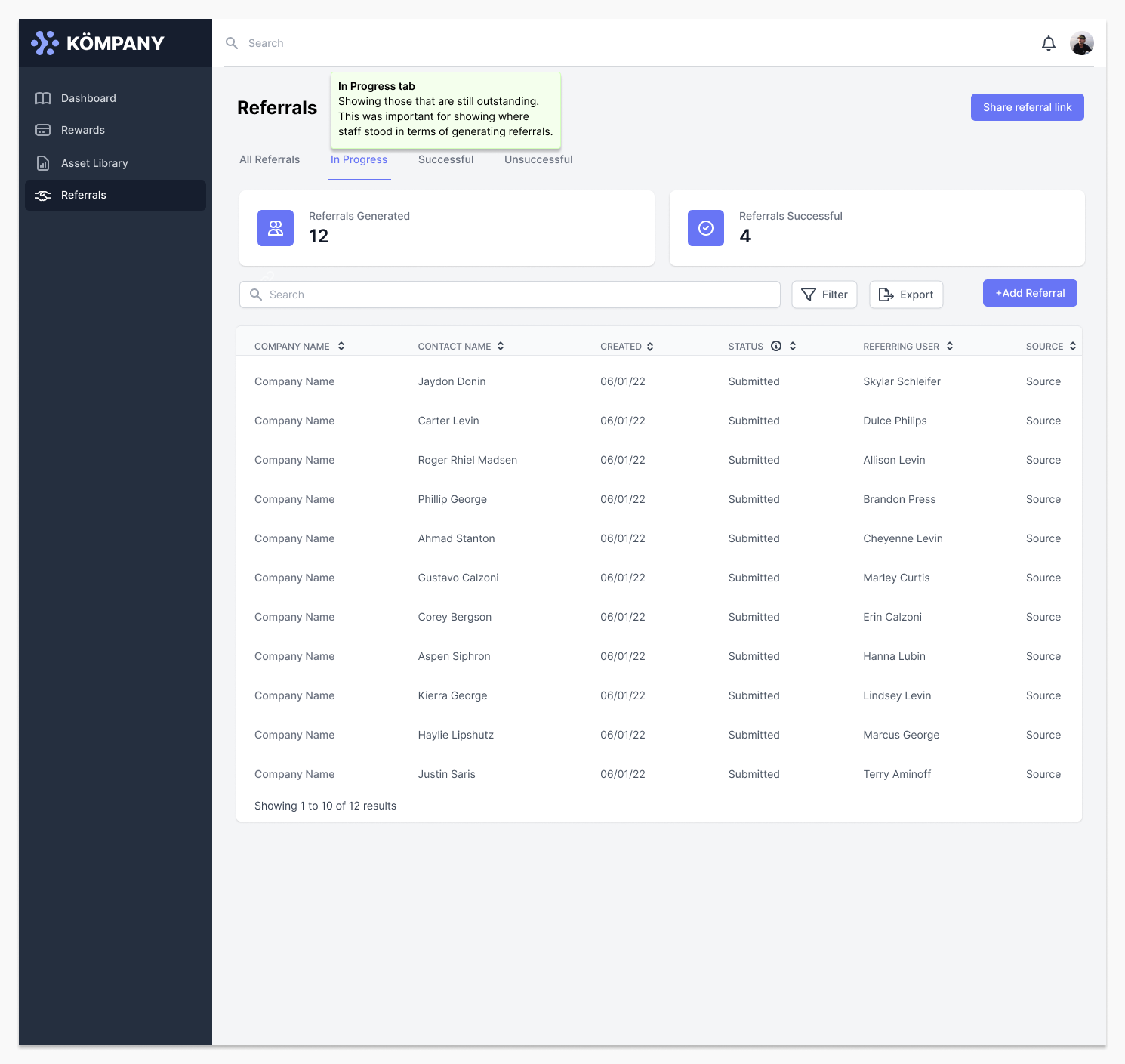Switch to the Successful tab
The width and height of the screenshot is (1125, 1064).
(x=445, y=159)
